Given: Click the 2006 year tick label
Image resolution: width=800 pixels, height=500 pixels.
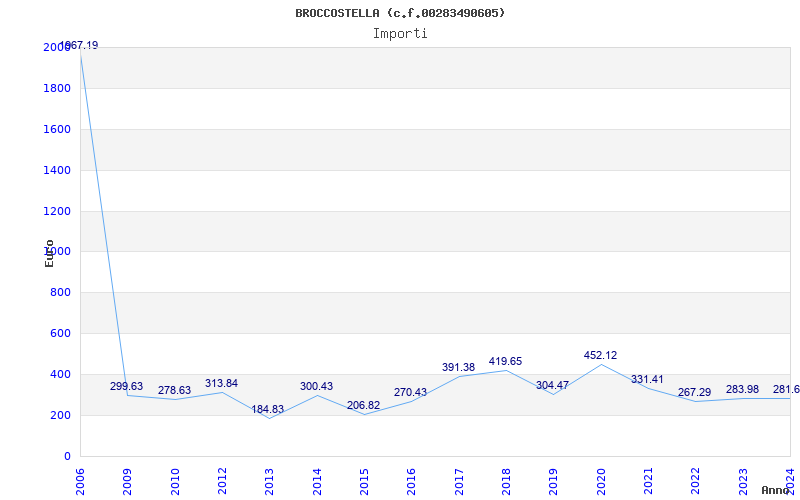Looking at the screenshot, I should [80, 482].
